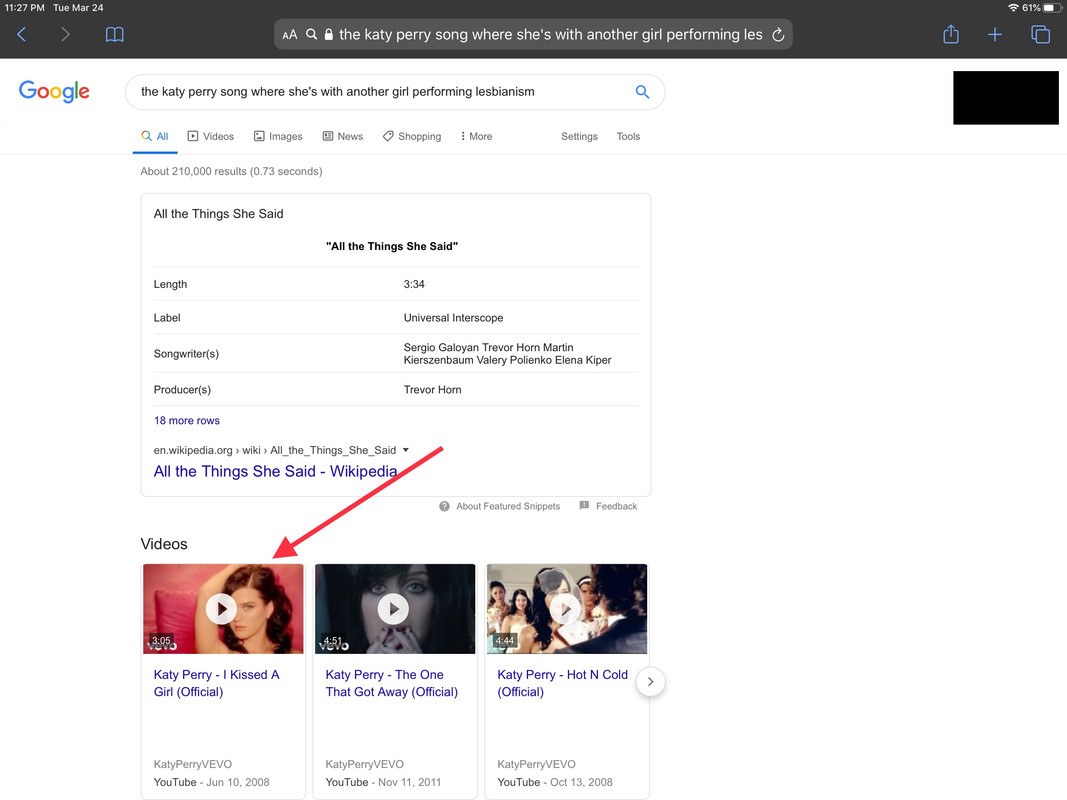Click the '3:34' length value
This screenshot has height=800, width=1067.
coord(414,284)
